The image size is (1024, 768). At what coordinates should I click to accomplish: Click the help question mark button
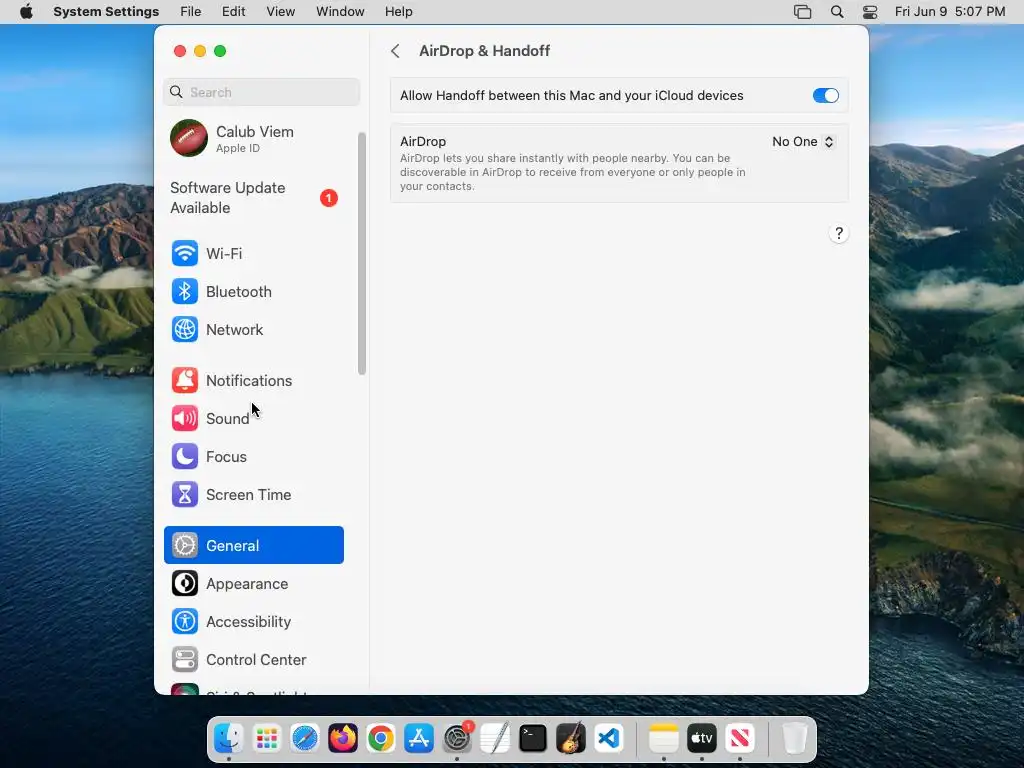click(839, 233)
